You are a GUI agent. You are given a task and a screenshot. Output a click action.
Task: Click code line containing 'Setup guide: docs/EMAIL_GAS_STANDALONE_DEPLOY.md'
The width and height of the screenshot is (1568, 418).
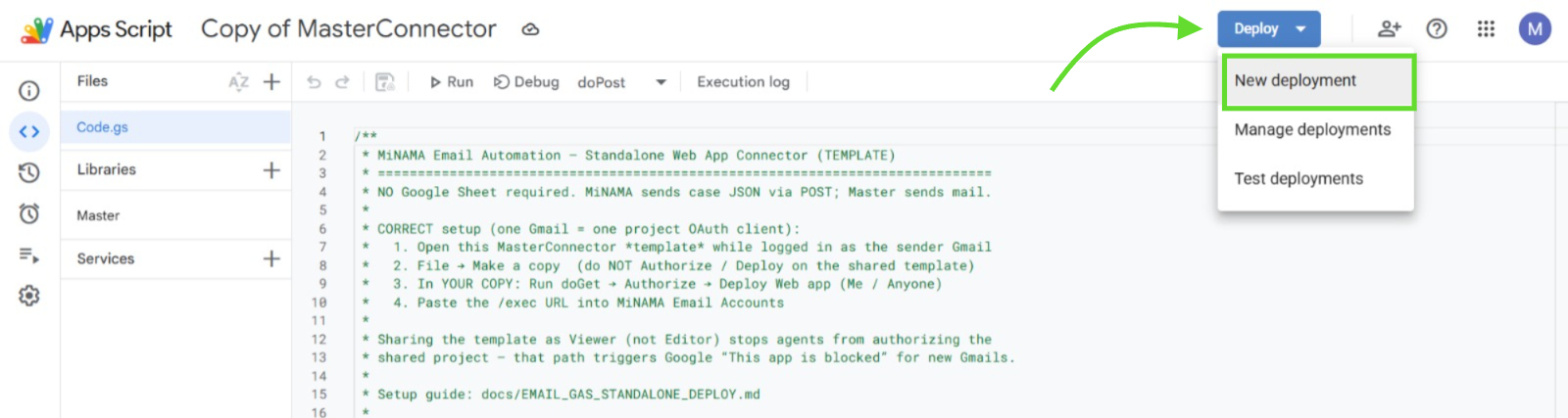[561, 395]
